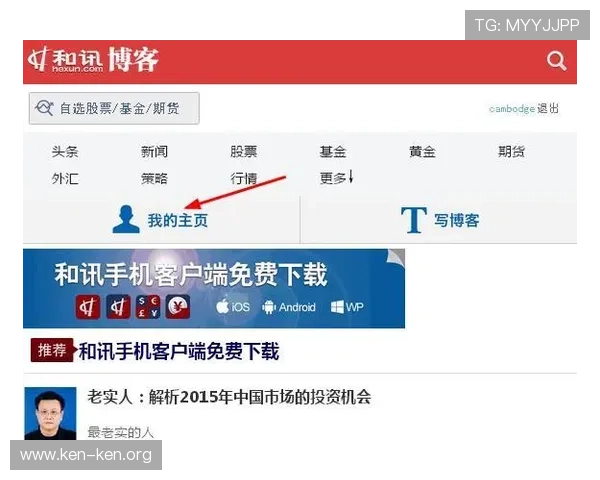
Task: Open the 新闻 section
Action: click(154, 152)
